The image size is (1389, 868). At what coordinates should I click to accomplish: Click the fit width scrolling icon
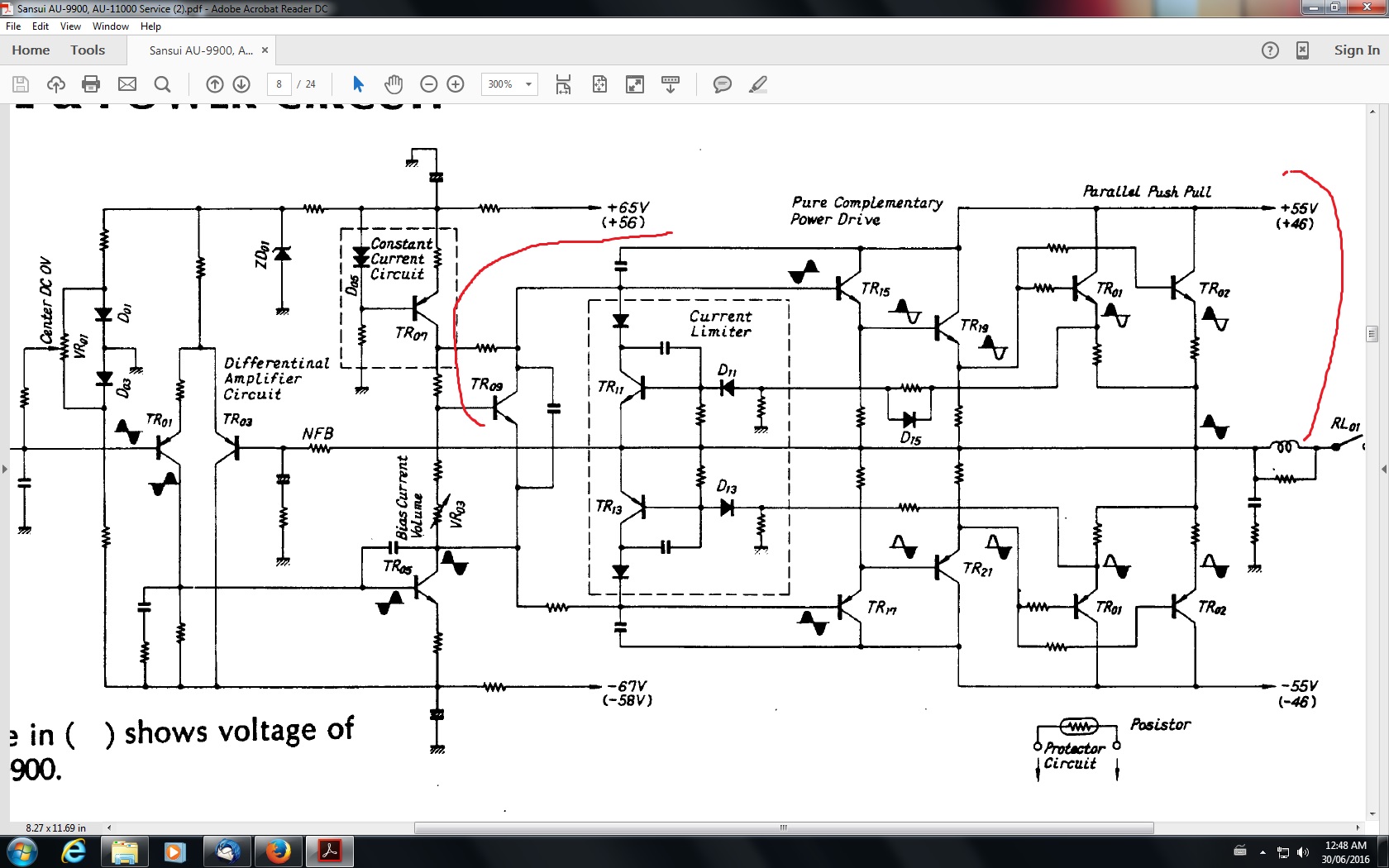(563, 84)
